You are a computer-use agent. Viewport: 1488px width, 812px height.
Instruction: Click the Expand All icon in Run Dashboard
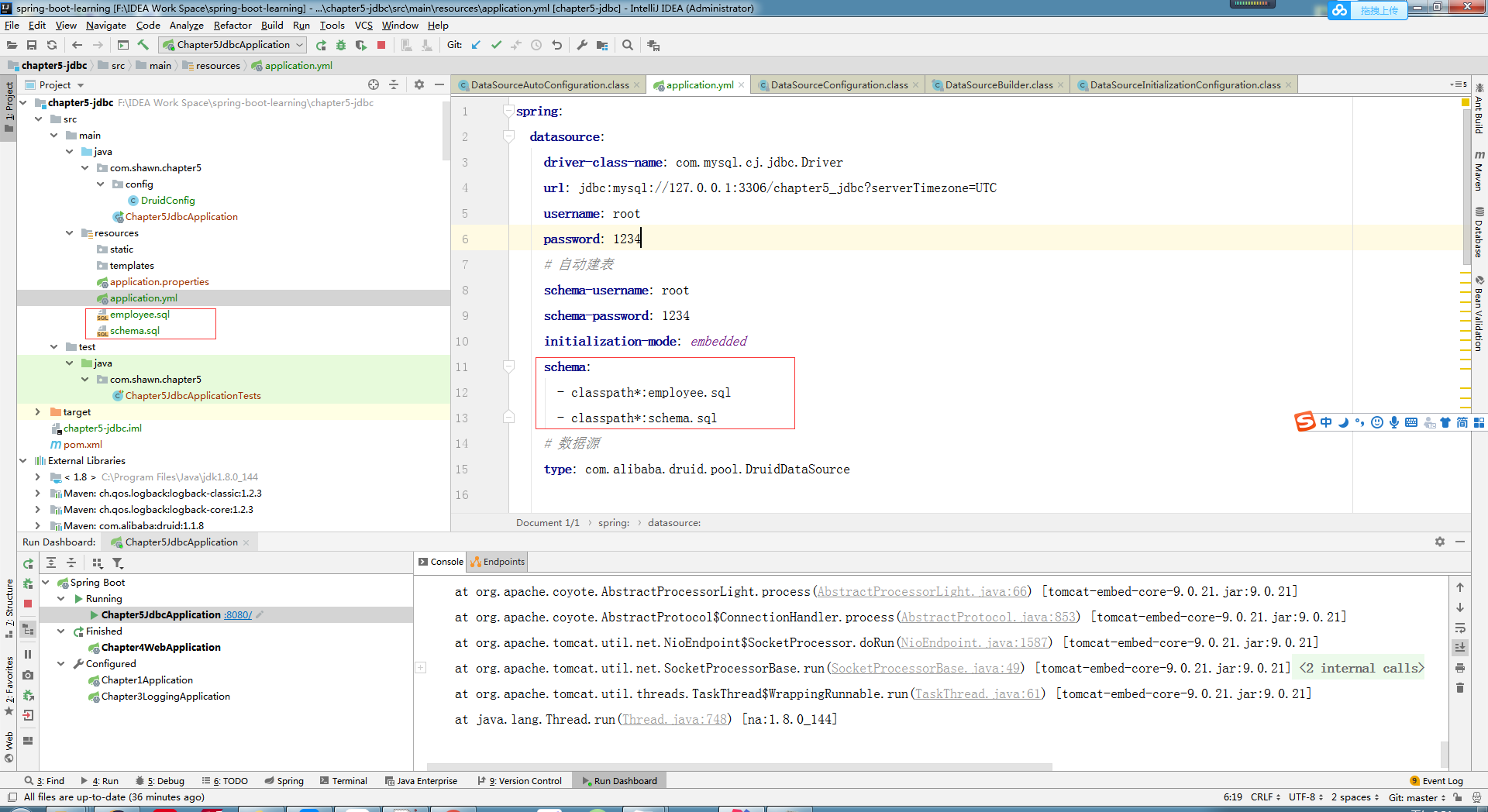[x=51, y=563]
